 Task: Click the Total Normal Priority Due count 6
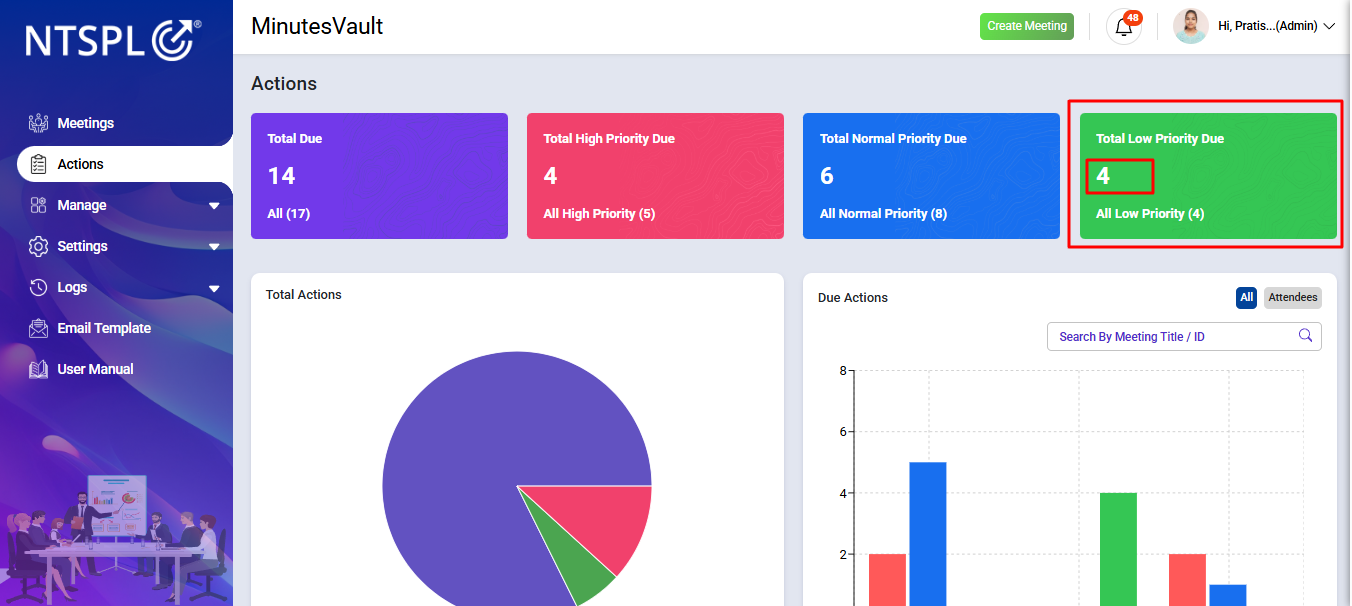(x=827, y=176)
